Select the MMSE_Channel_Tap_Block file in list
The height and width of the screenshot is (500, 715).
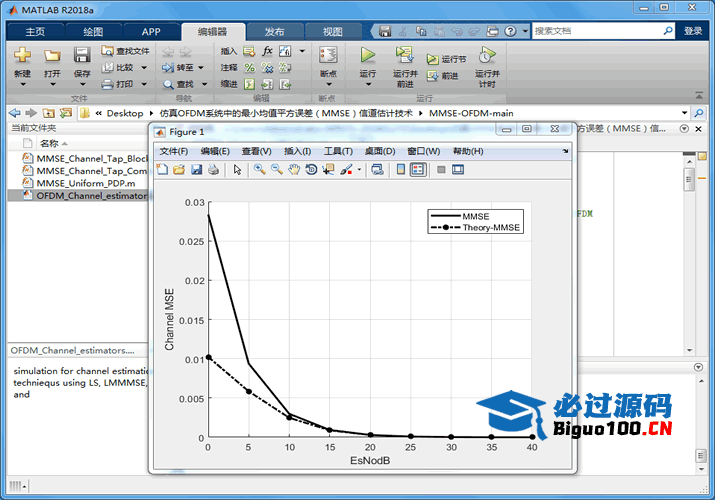pyautogui.click(x=86, y=159)
